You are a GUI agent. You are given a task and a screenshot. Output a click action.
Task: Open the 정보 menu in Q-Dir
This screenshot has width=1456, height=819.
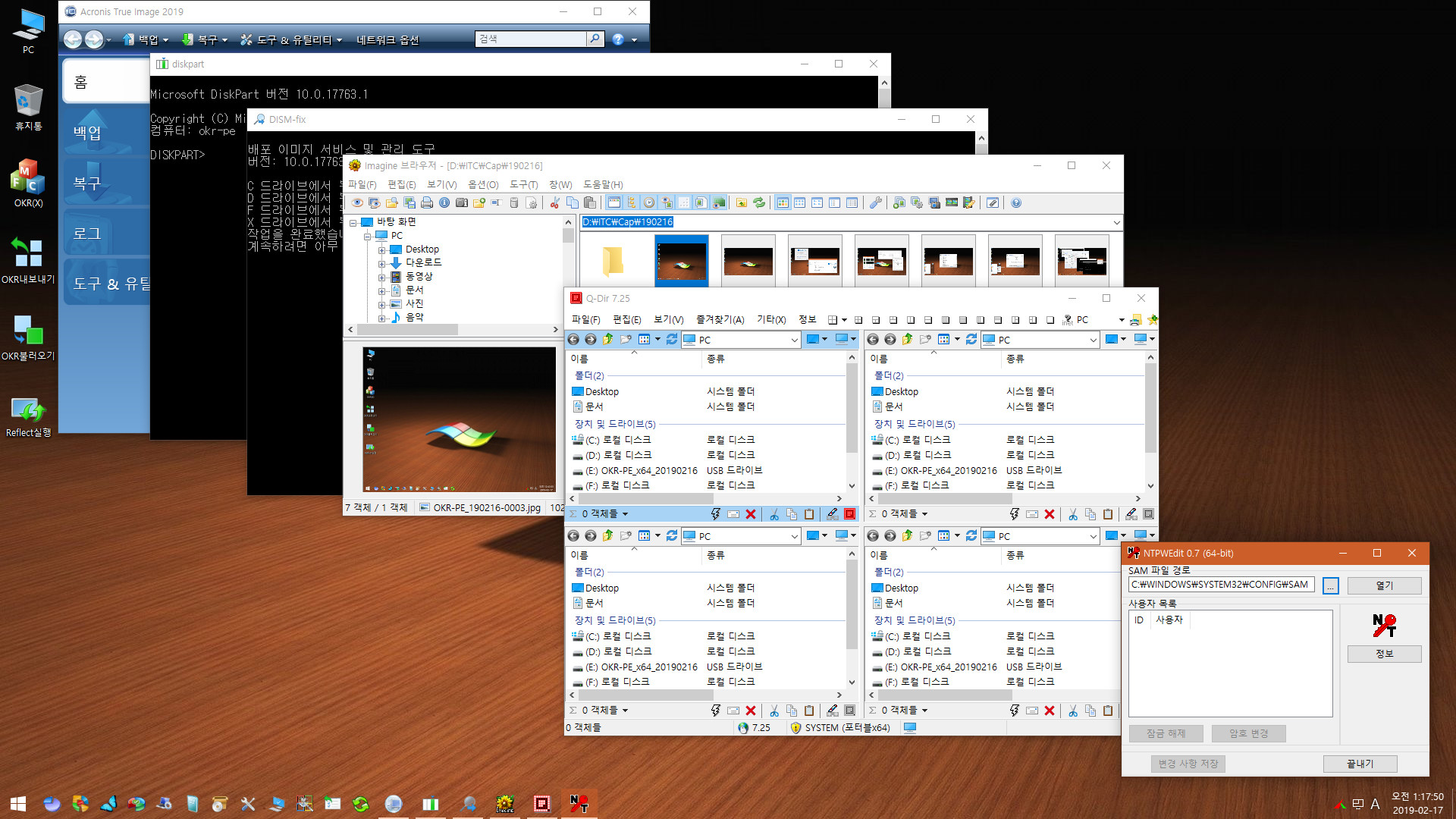point(808,320)
